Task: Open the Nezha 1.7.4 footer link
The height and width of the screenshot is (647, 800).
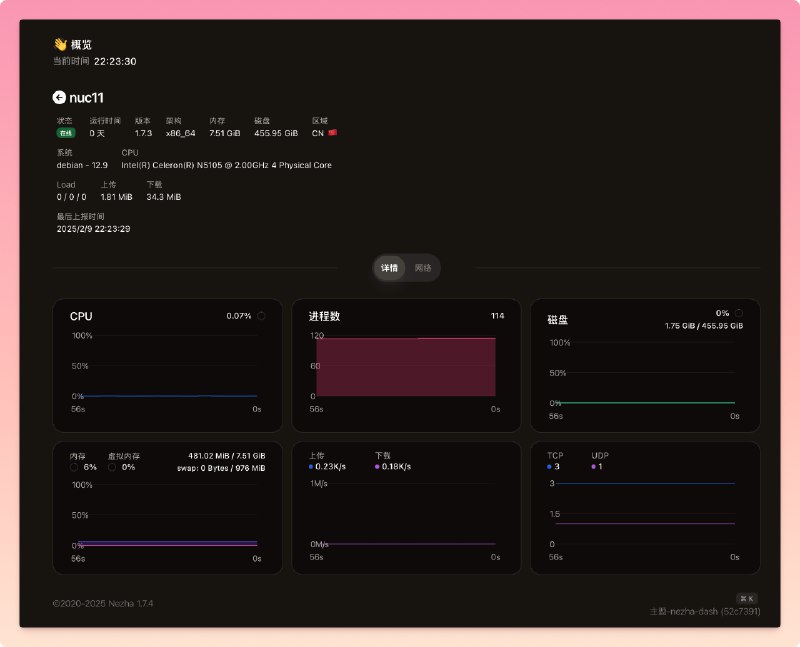Action: point(131,604)
